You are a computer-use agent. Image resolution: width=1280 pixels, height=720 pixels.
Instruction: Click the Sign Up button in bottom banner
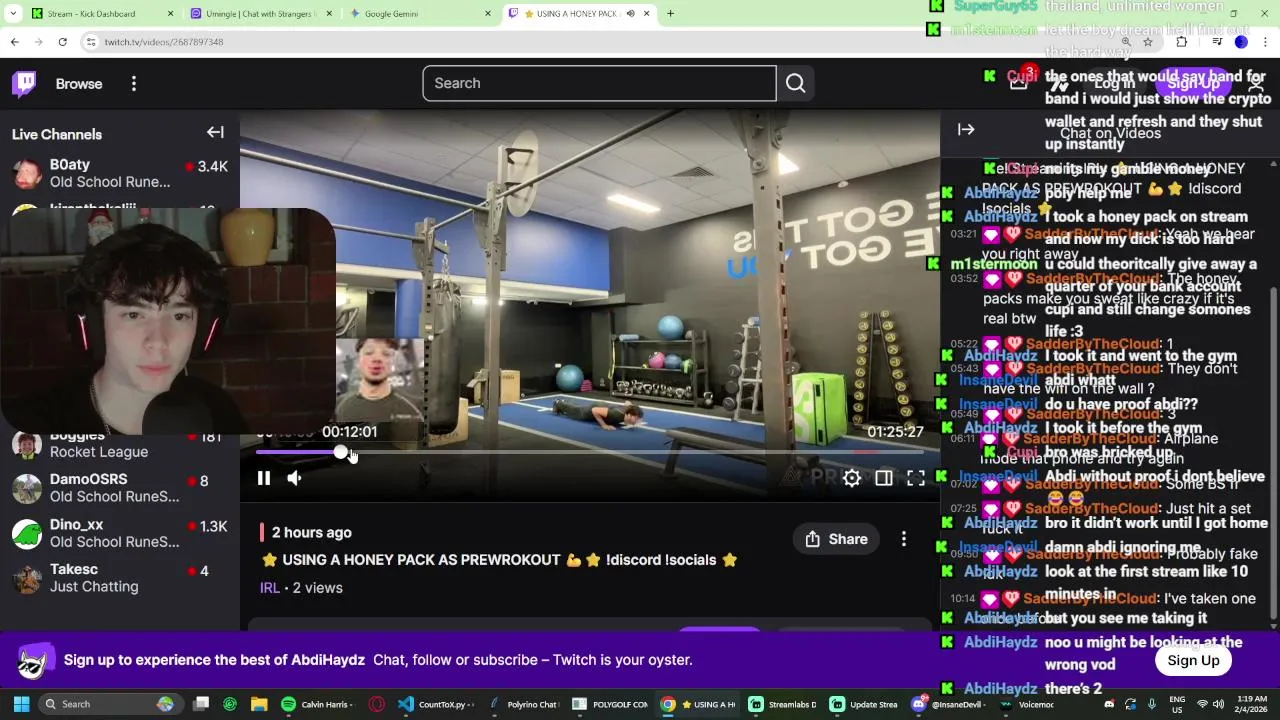tap(1193, 660)
